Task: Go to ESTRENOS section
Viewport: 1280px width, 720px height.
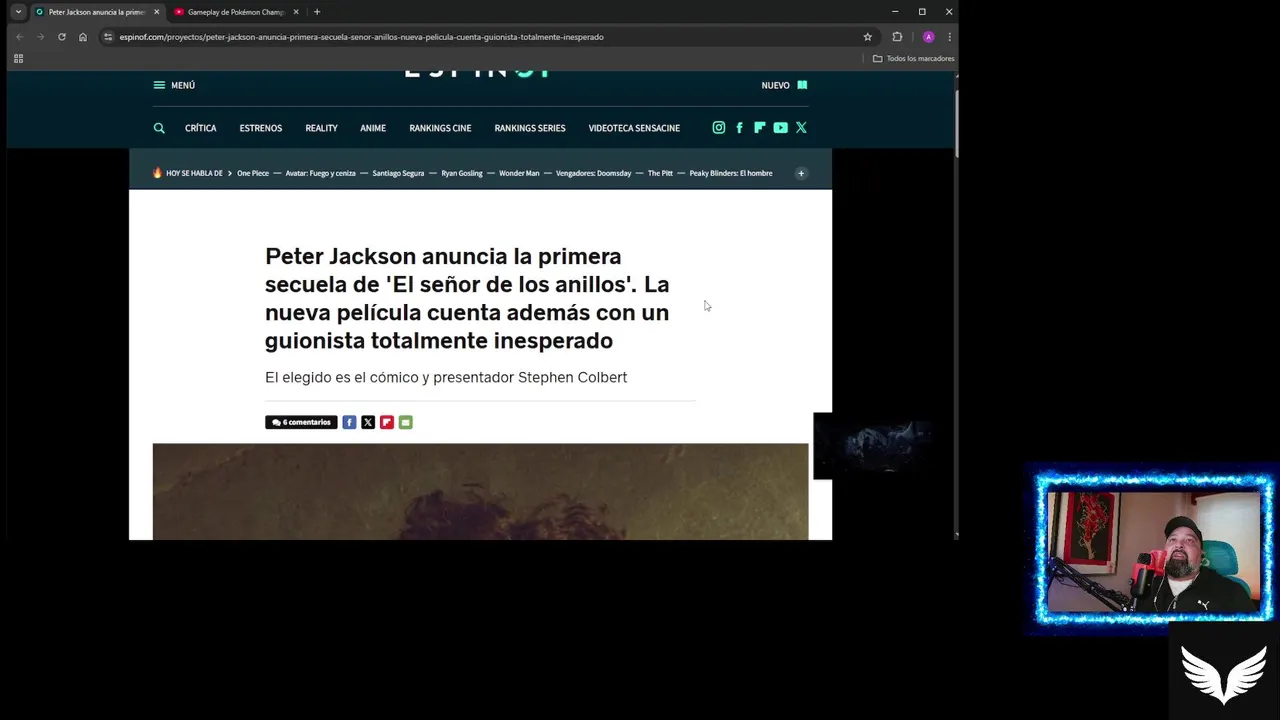Action: 261,128
